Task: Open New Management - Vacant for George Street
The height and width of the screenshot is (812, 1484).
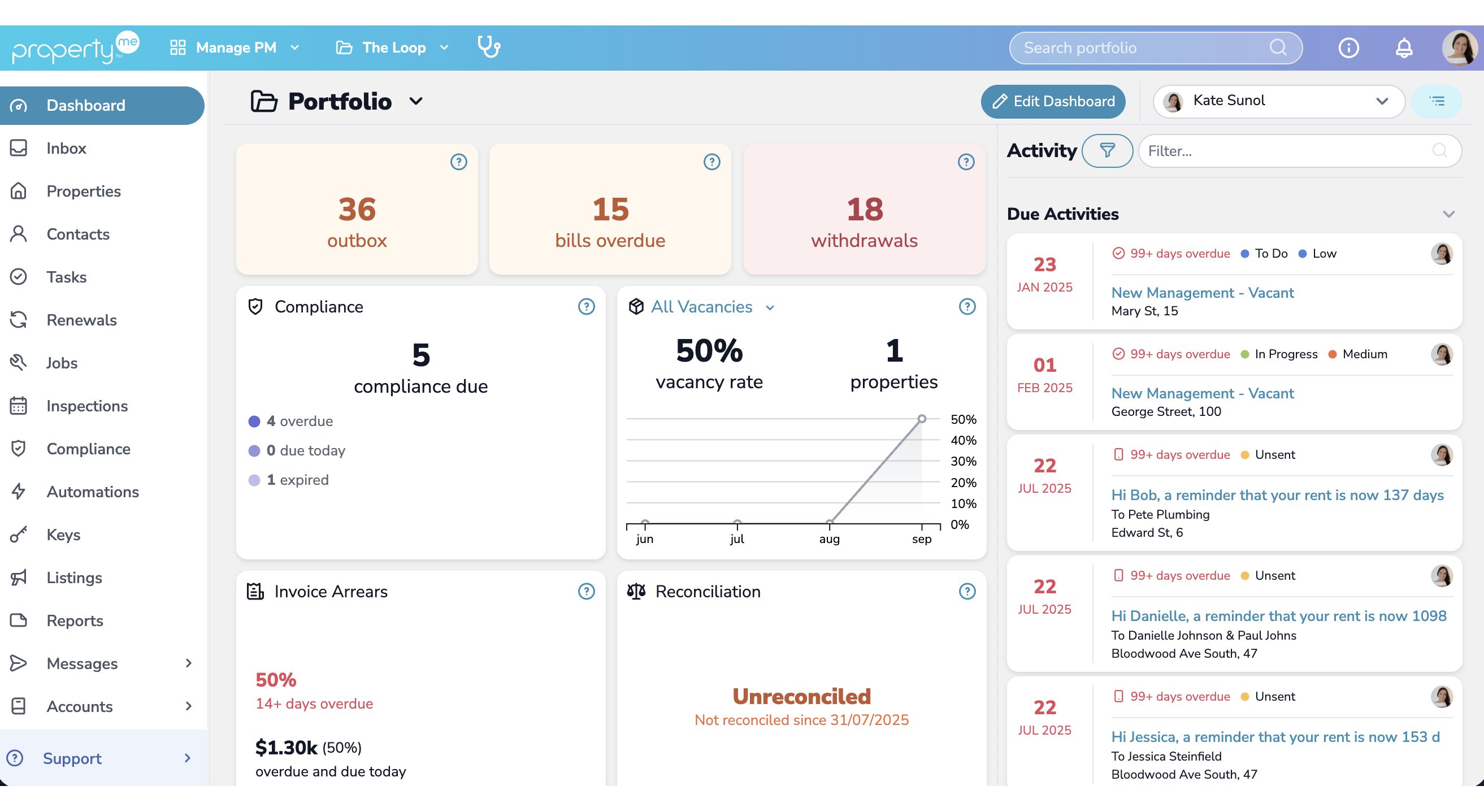Action: (x=1203, y=393)
